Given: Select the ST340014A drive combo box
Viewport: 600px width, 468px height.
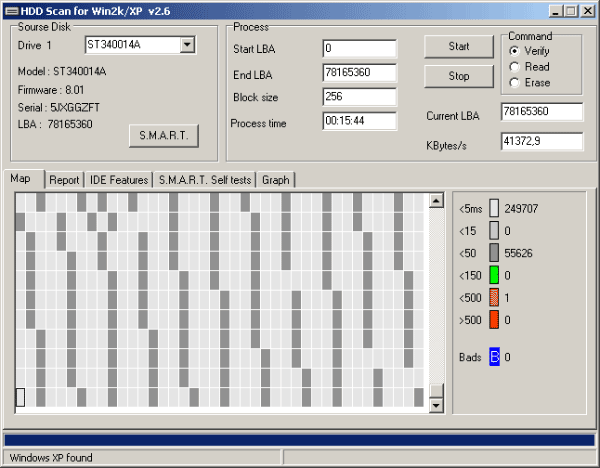Looking at the screenshot, I should click(x=140, y=45).
